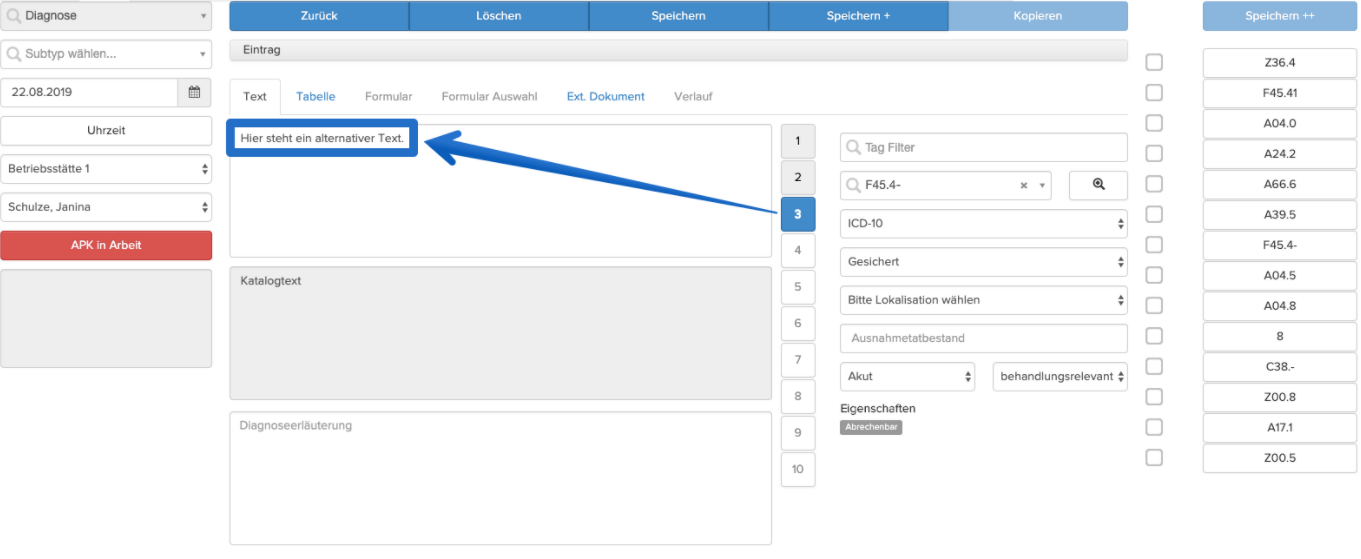Select diagnosis slot 7

(798, 360)
